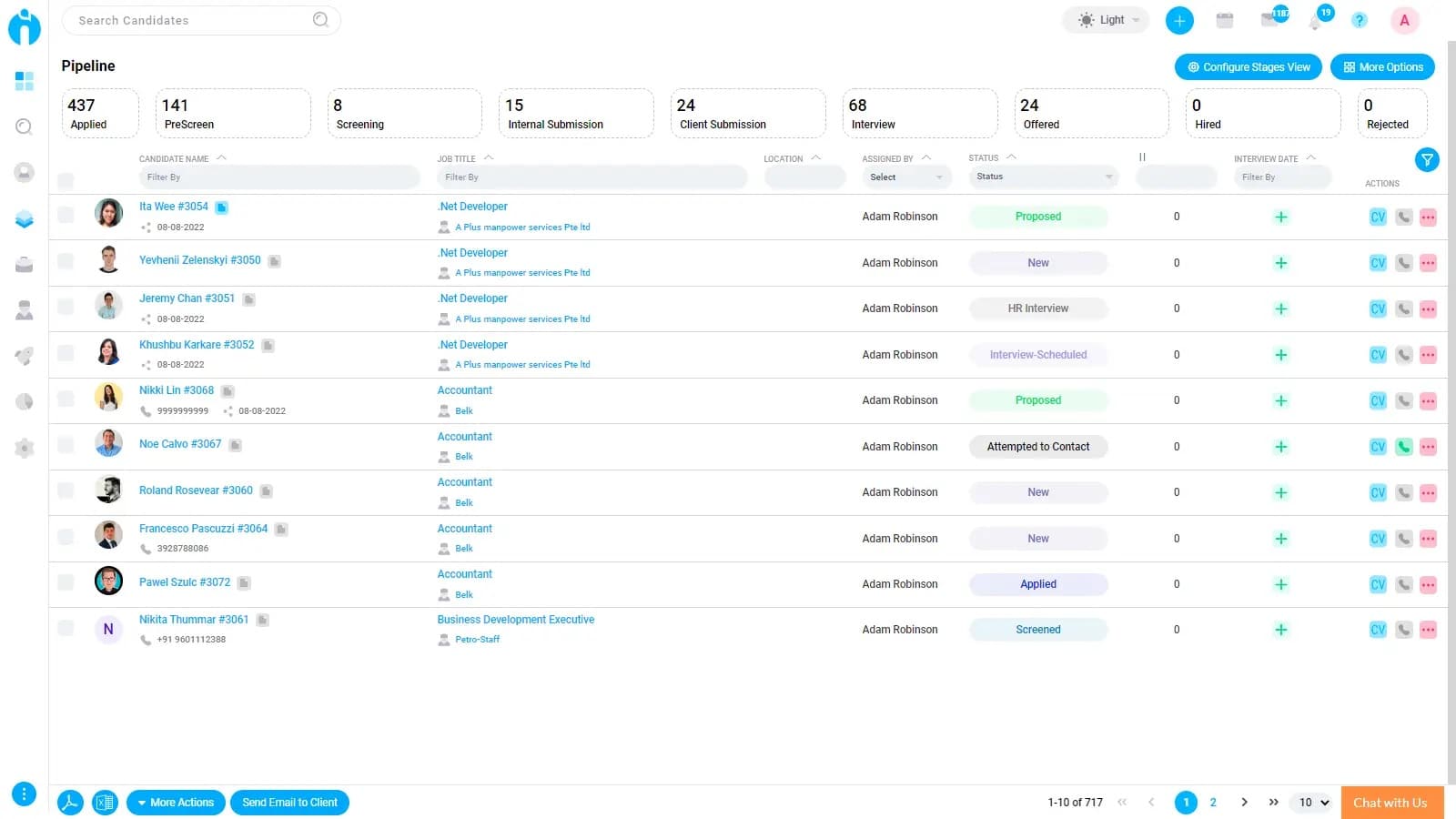Screen dimensions: 1456x819
Task: Export list using the PDF icon
Action: pos(70,803)
